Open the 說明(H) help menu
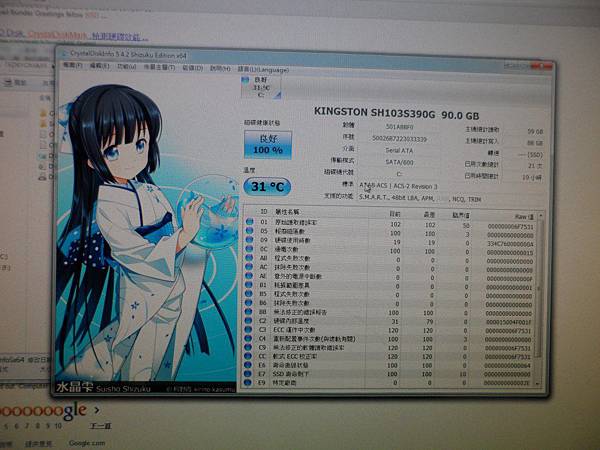Viewport: 600px width, 450px height. point(220,68)
